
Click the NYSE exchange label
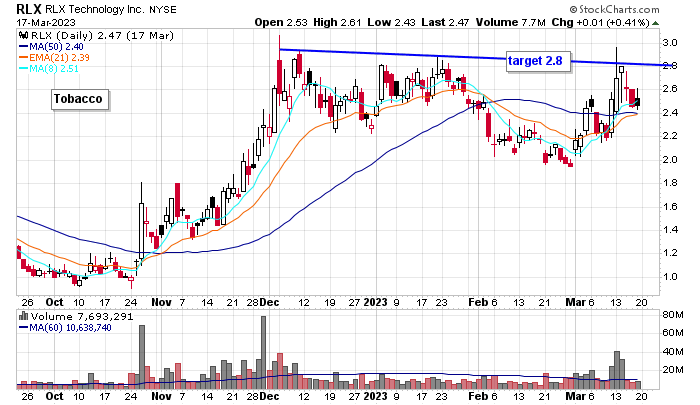(162, 9)
